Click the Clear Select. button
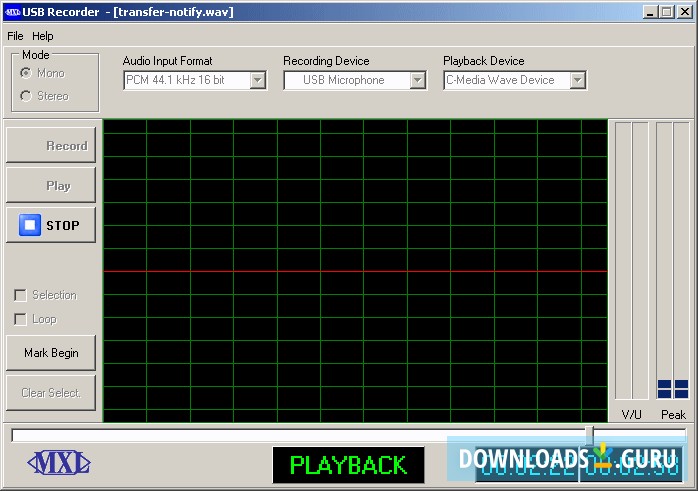This screenshot has width=698, height=491. click(x=51, y=393)
